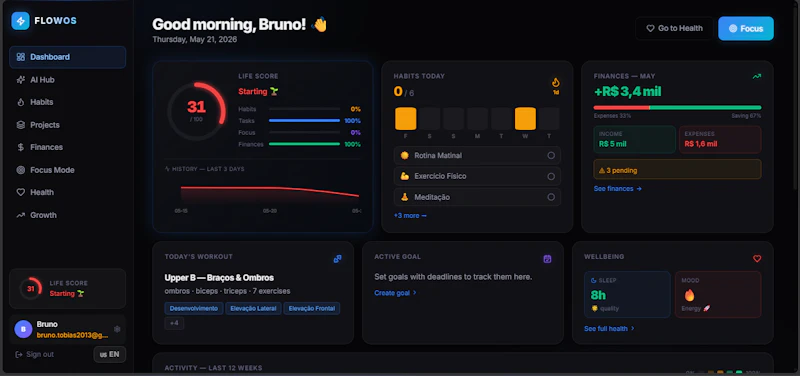Start a session with the Focus button
The width and height of the screenshot is (800, 376).
746,29
